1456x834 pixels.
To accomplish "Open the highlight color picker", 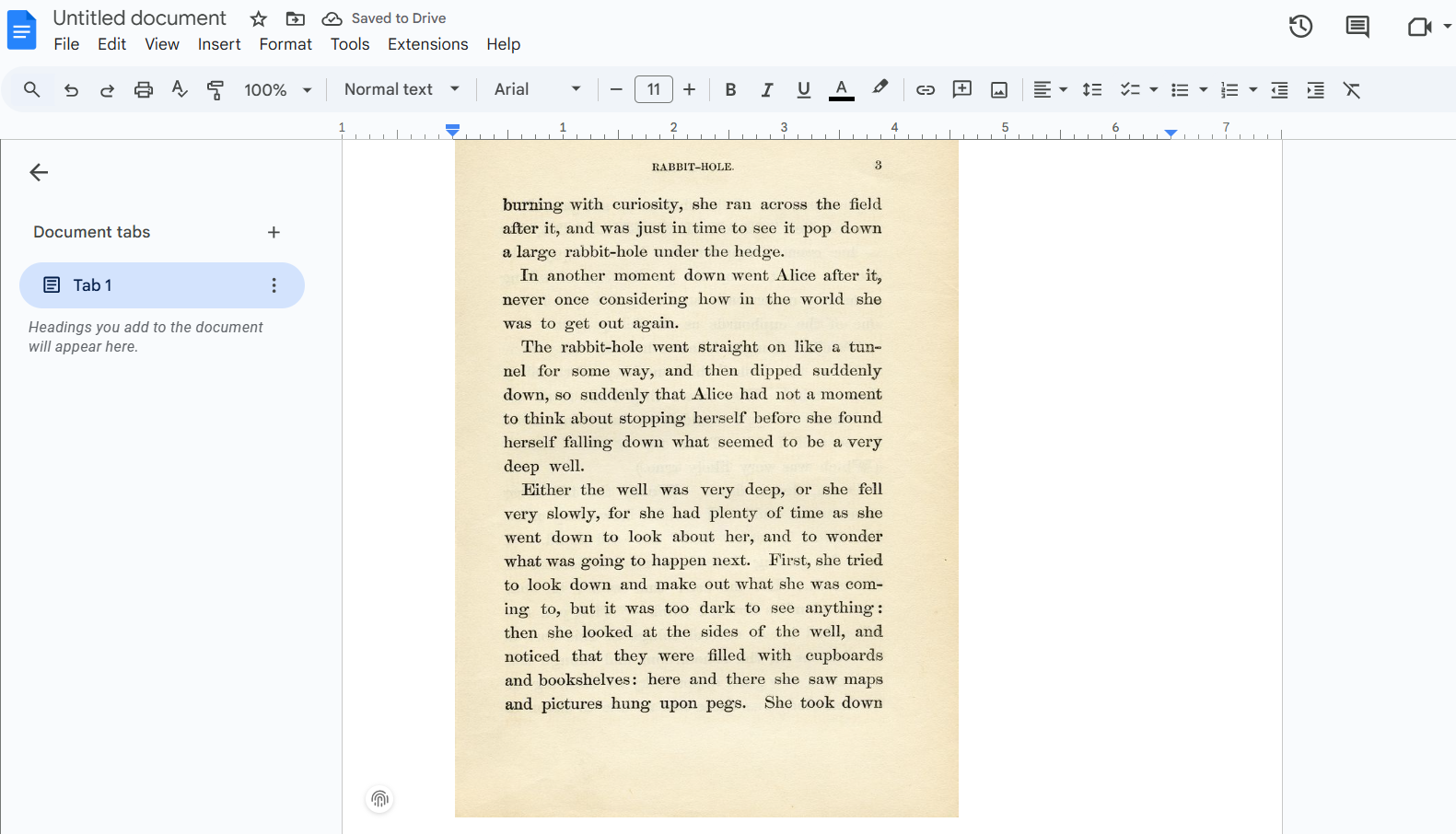I will coord(879,87).
